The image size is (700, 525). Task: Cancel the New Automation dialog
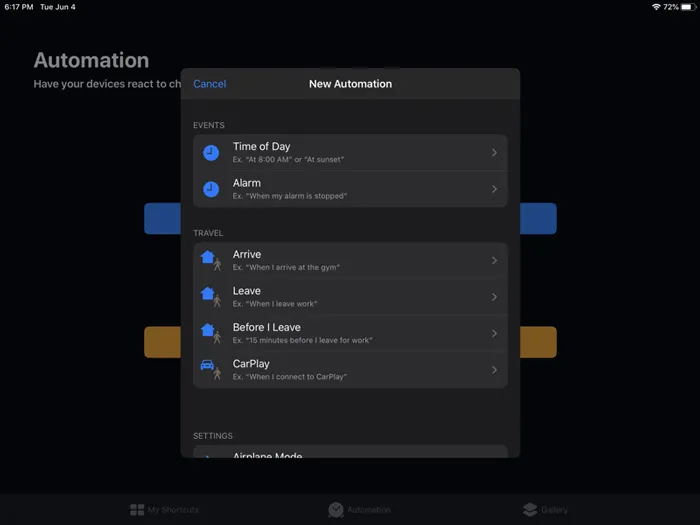tap(209, 84)
